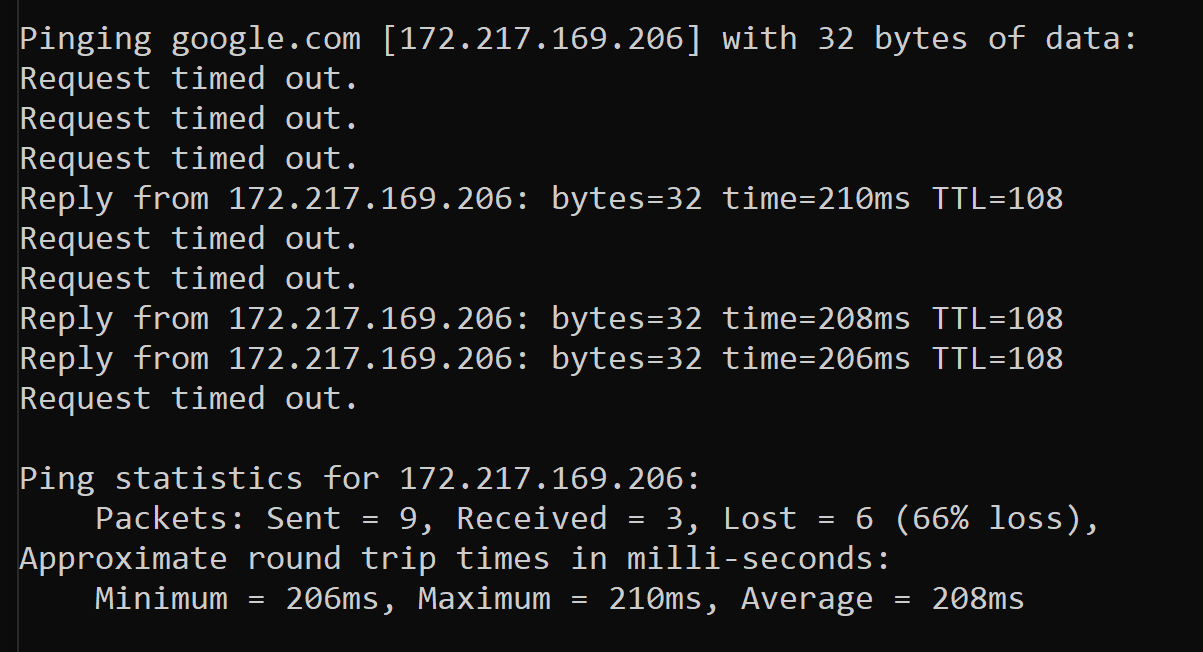1203x652 pixels.
Task: Click the "Approximate round trip times" line
Action: [455, 559]
